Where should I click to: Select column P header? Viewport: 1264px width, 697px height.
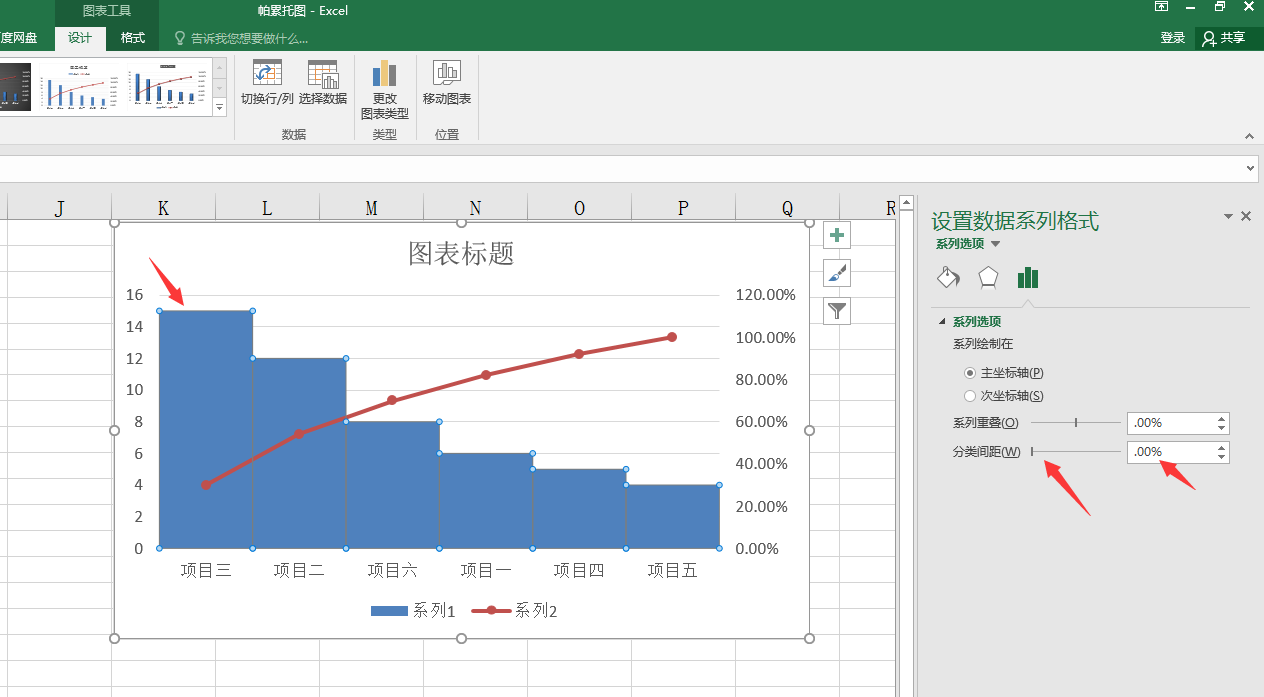683,207
